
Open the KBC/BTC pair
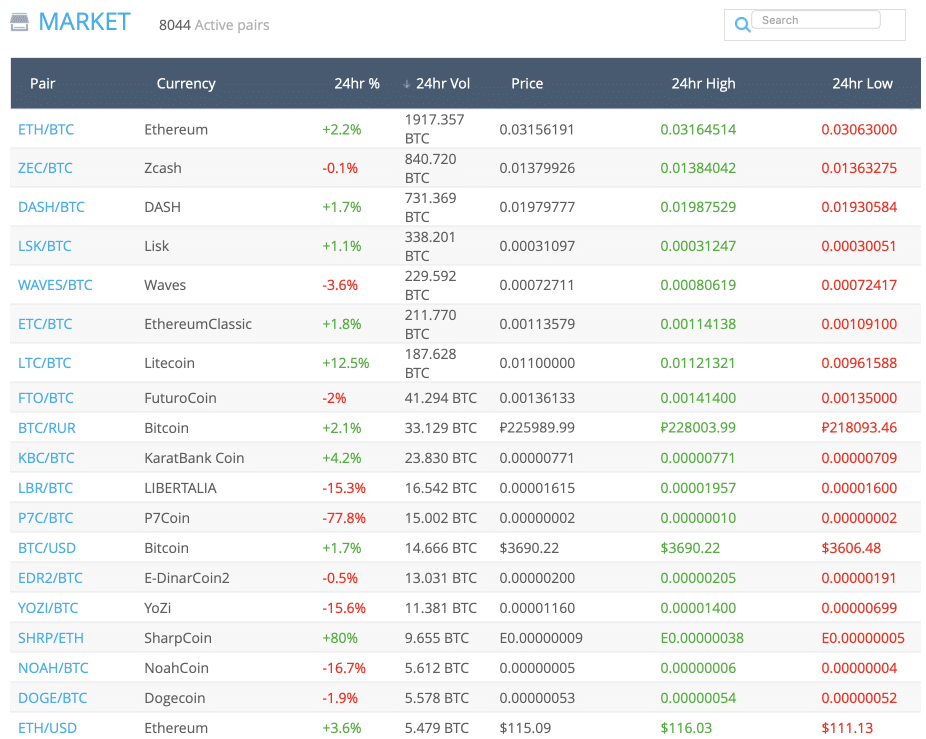[x=46, y=458]
